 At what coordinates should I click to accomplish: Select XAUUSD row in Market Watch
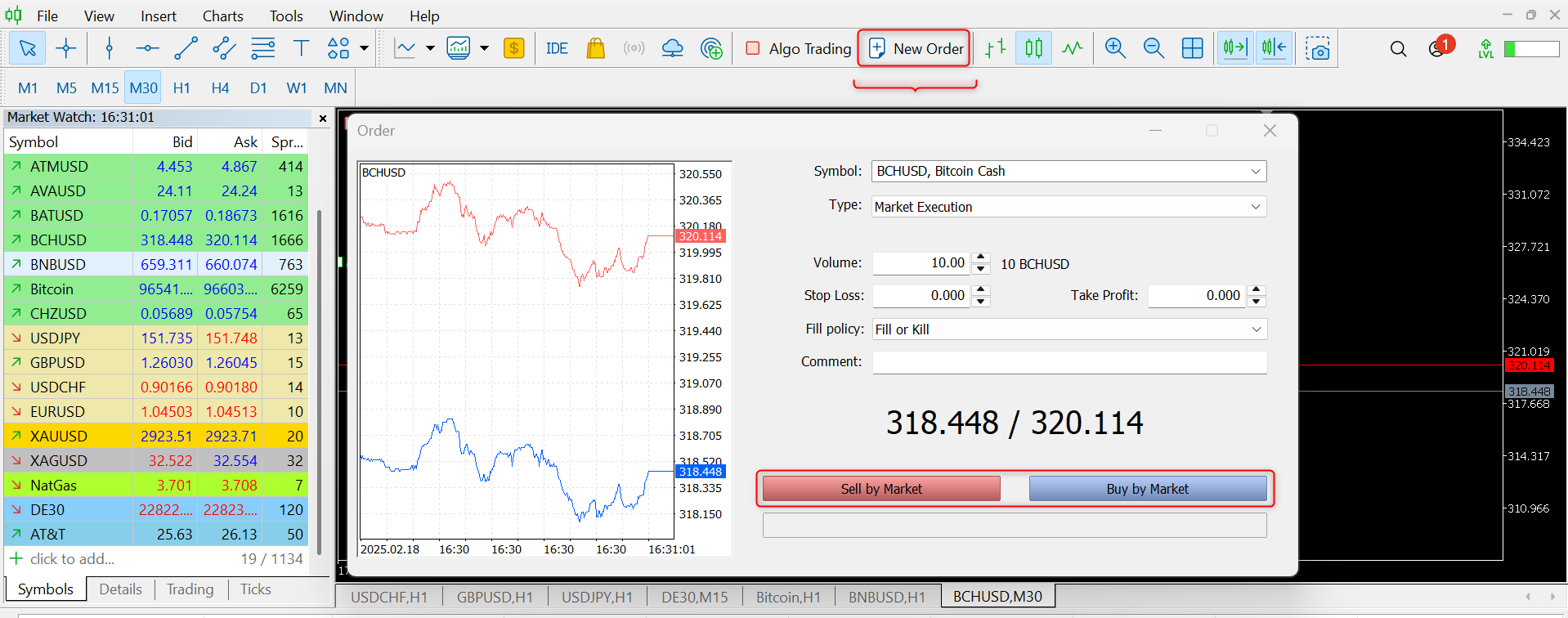click(155, 436)
